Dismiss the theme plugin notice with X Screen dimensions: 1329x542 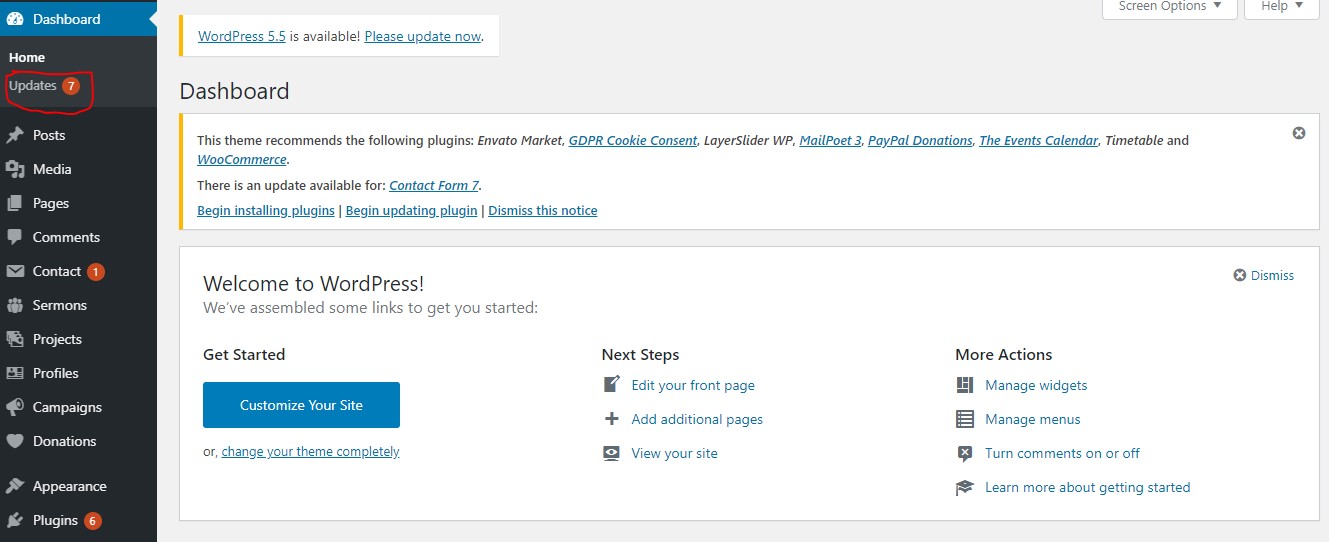1299,133
